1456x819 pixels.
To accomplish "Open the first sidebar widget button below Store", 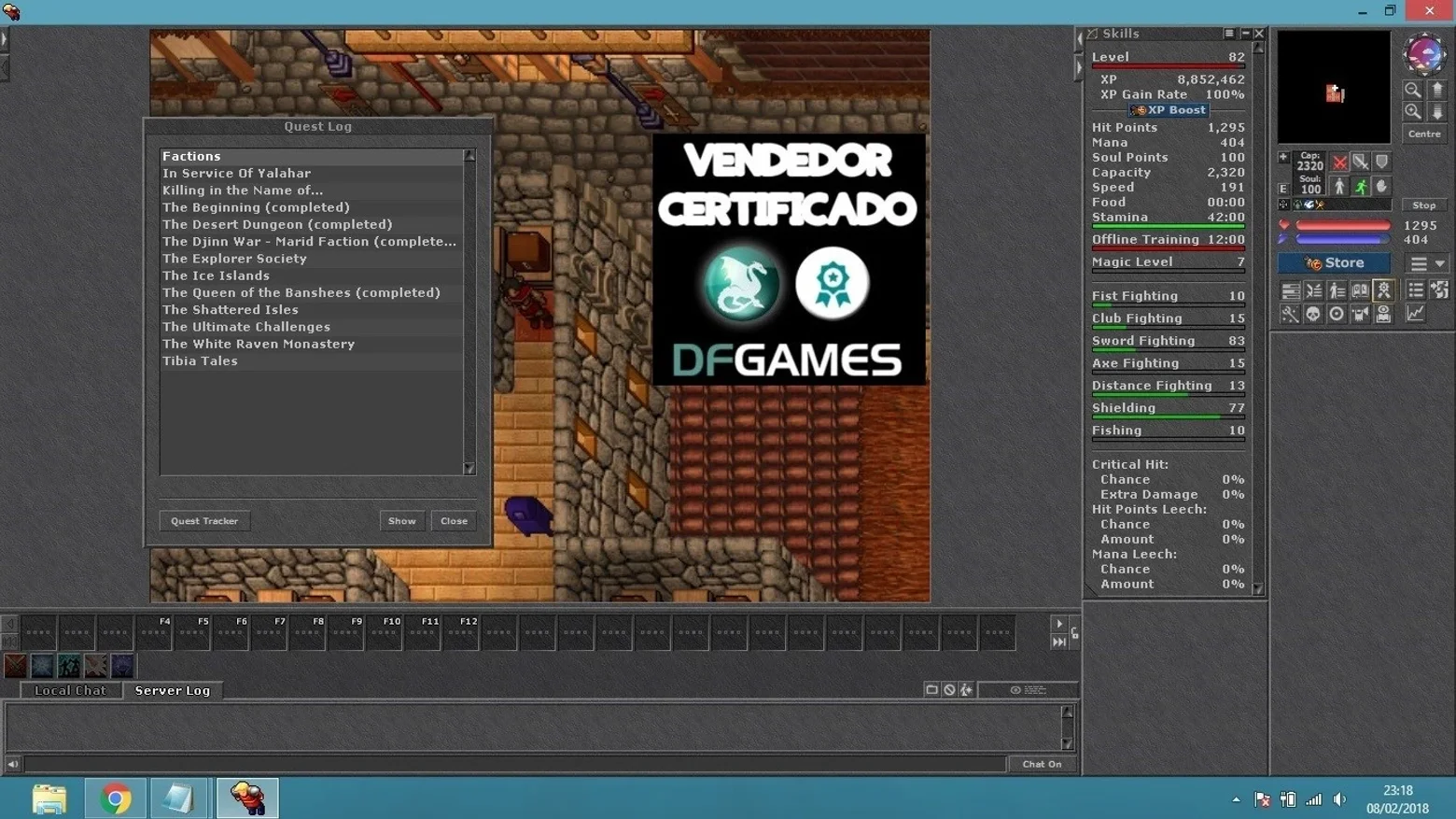I will [1290, 291].
